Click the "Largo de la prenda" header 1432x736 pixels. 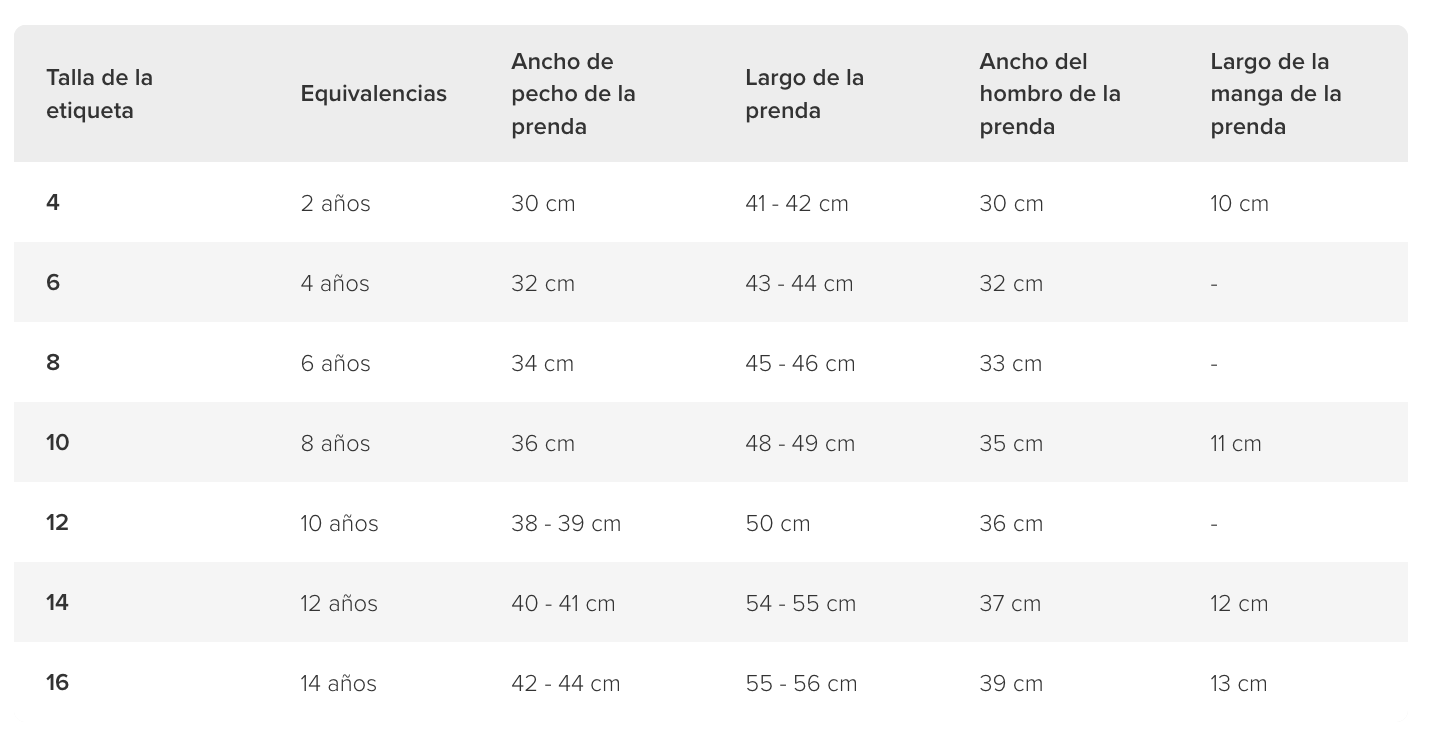click(x=804, y=94)
